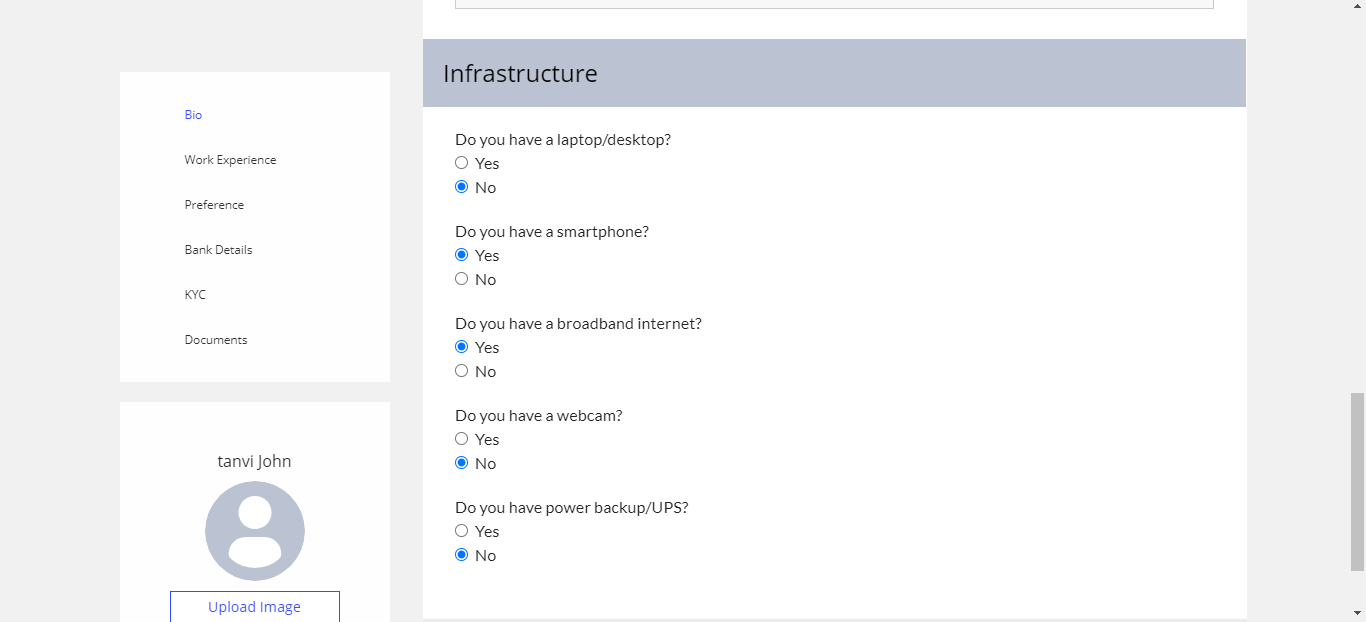The width and height of the screenshot is (1366, 622).
Task: Click 'Do you have a smartphone?' text
Action: pos(552,231)
